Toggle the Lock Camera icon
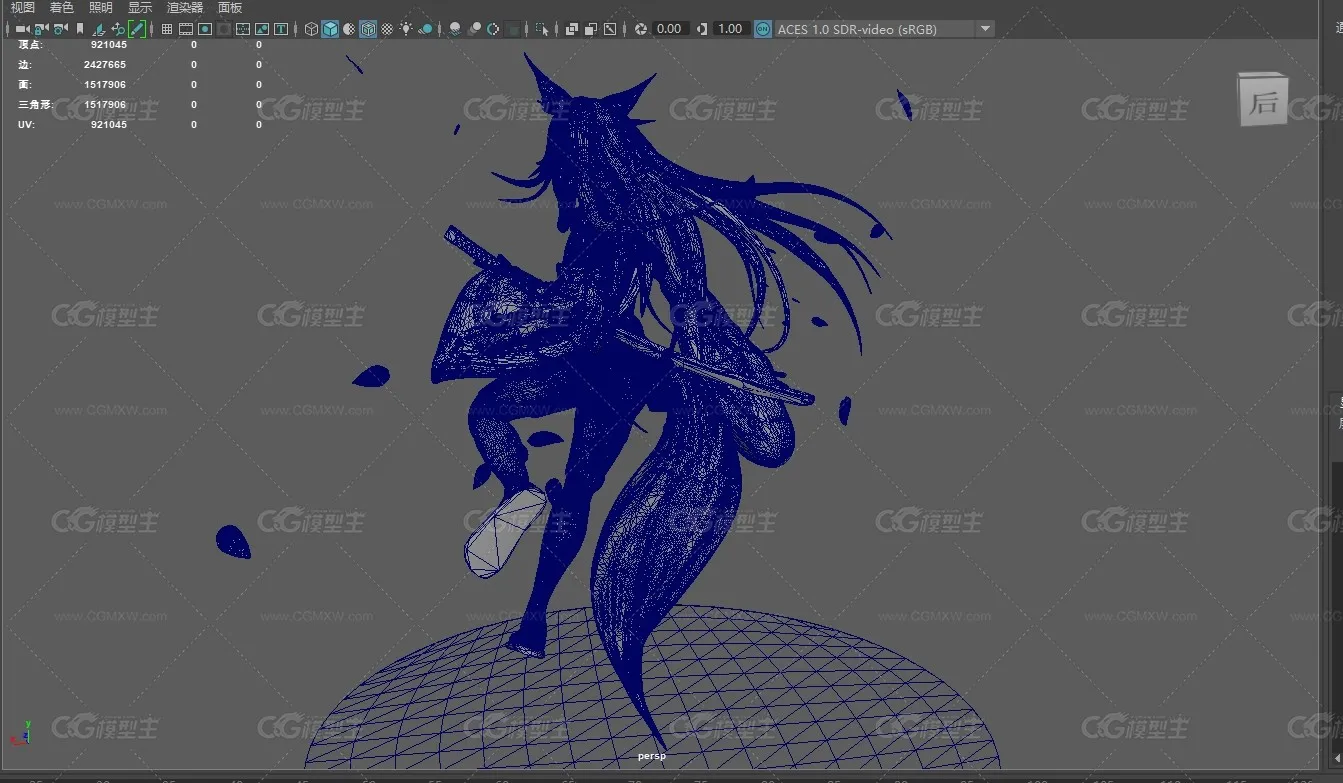 (42, 29)
